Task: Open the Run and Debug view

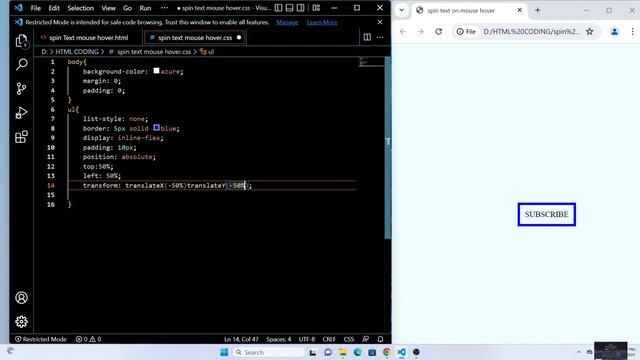Action: click(21, 113)
